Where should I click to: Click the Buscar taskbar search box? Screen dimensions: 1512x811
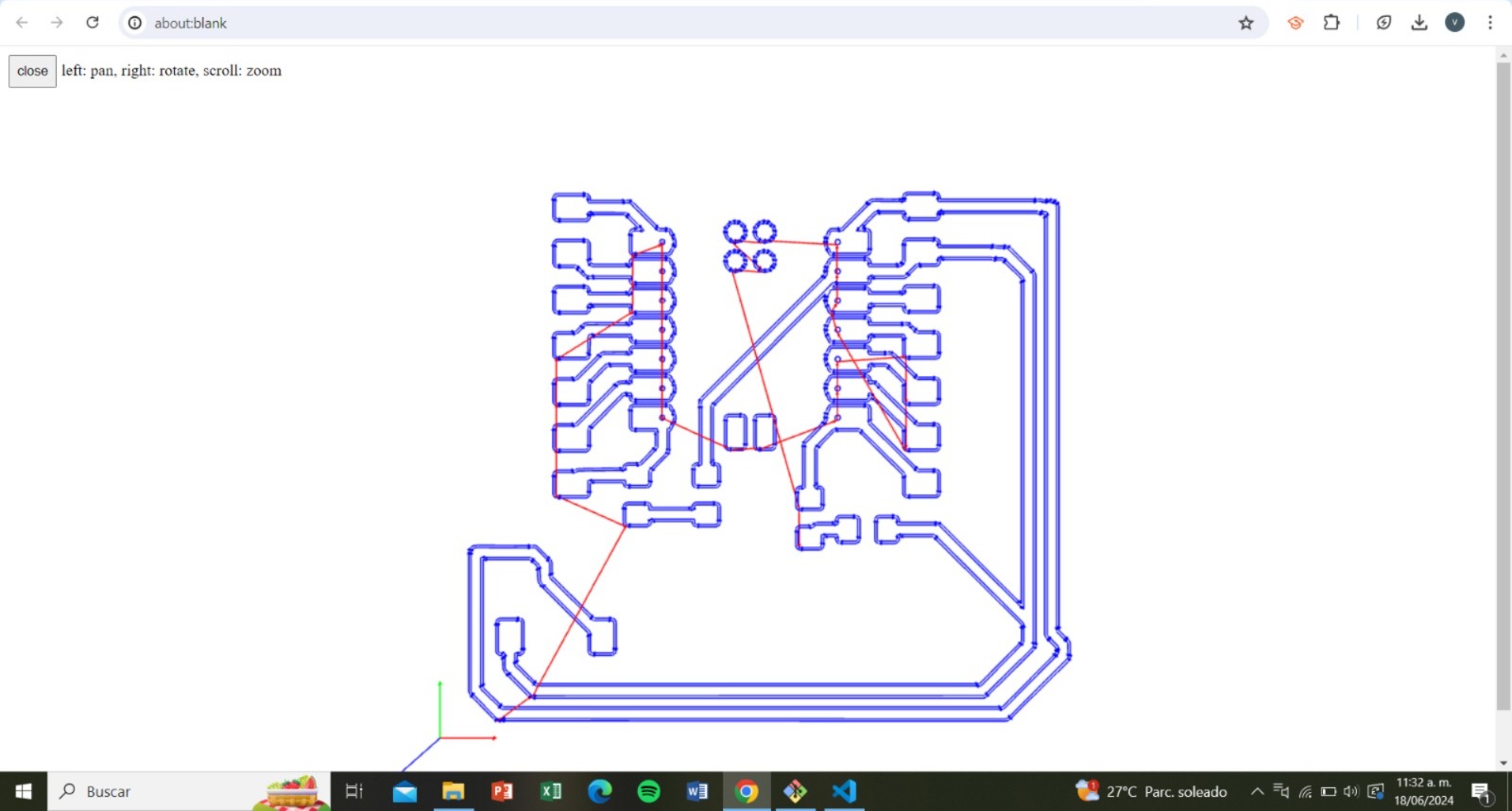(189, 791)
